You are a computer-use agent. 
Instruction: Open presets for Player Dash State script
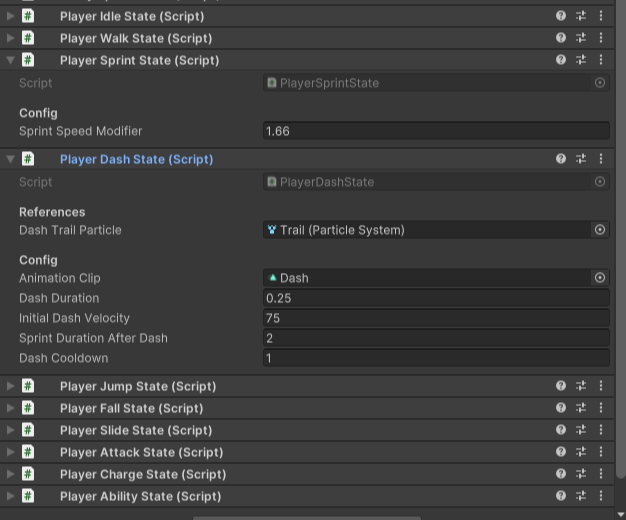[580, 159]
